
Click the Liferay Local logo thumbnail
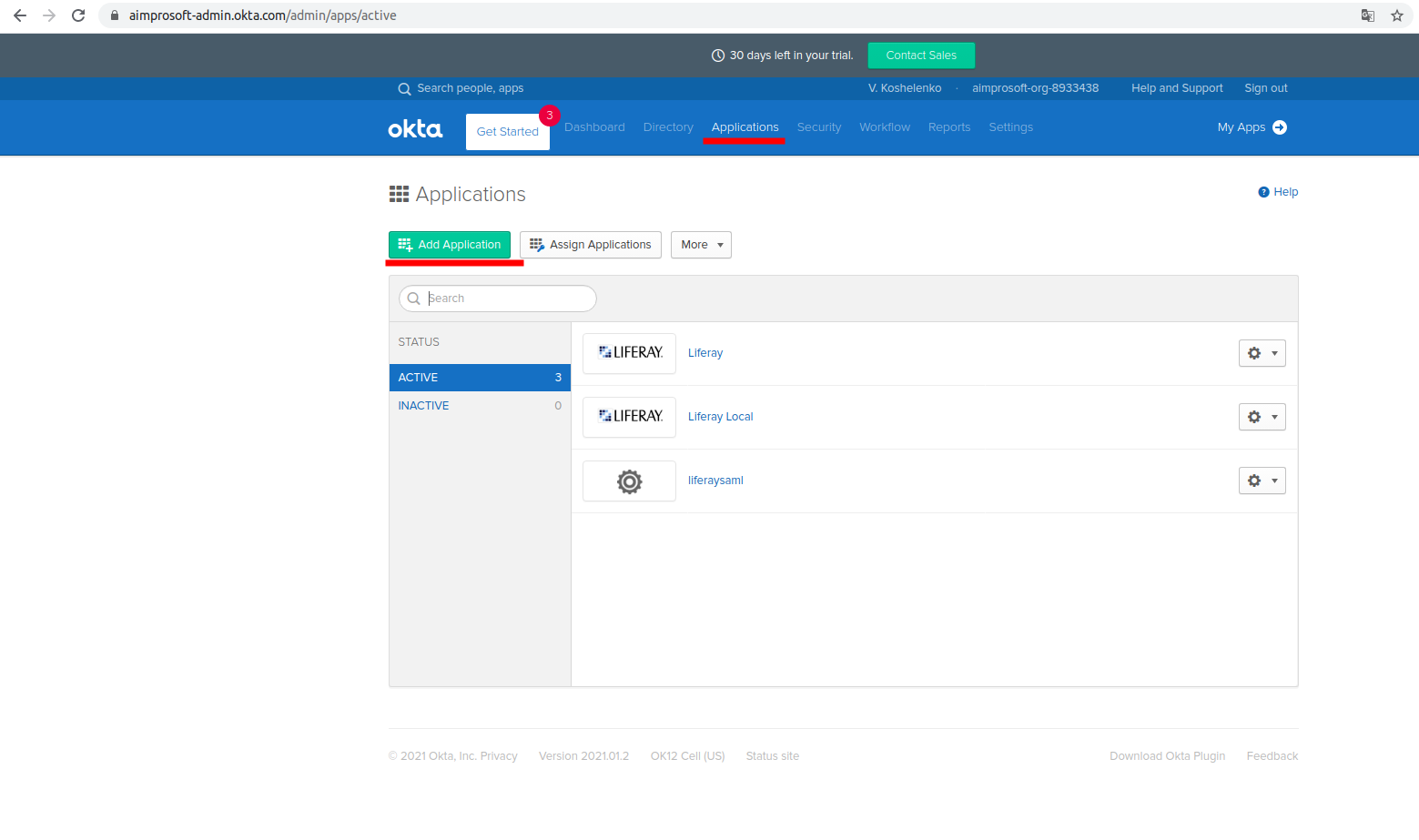629,417
